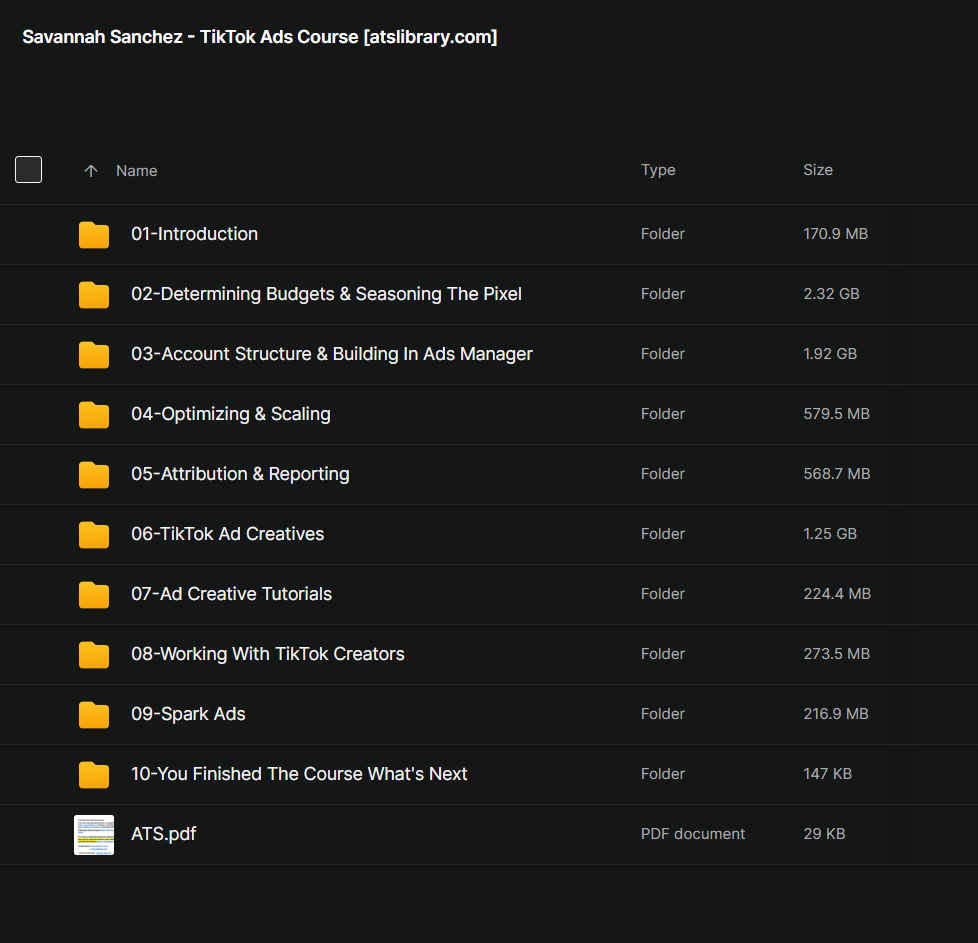Click the folder icon for 10-You Finished The Course
Image resolution: width=978 pixels, height=943 pixels.
94,774
